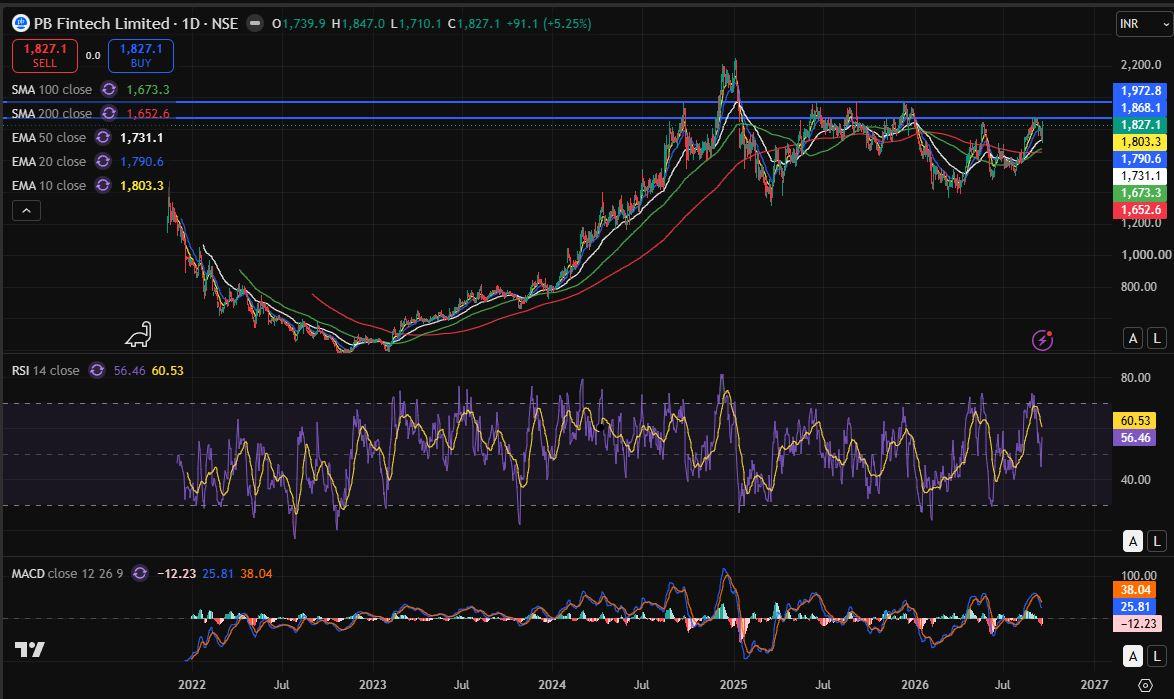Click the 1,868.1 price label on axis
The image size is (1174, 699).
click(1140, 108)
